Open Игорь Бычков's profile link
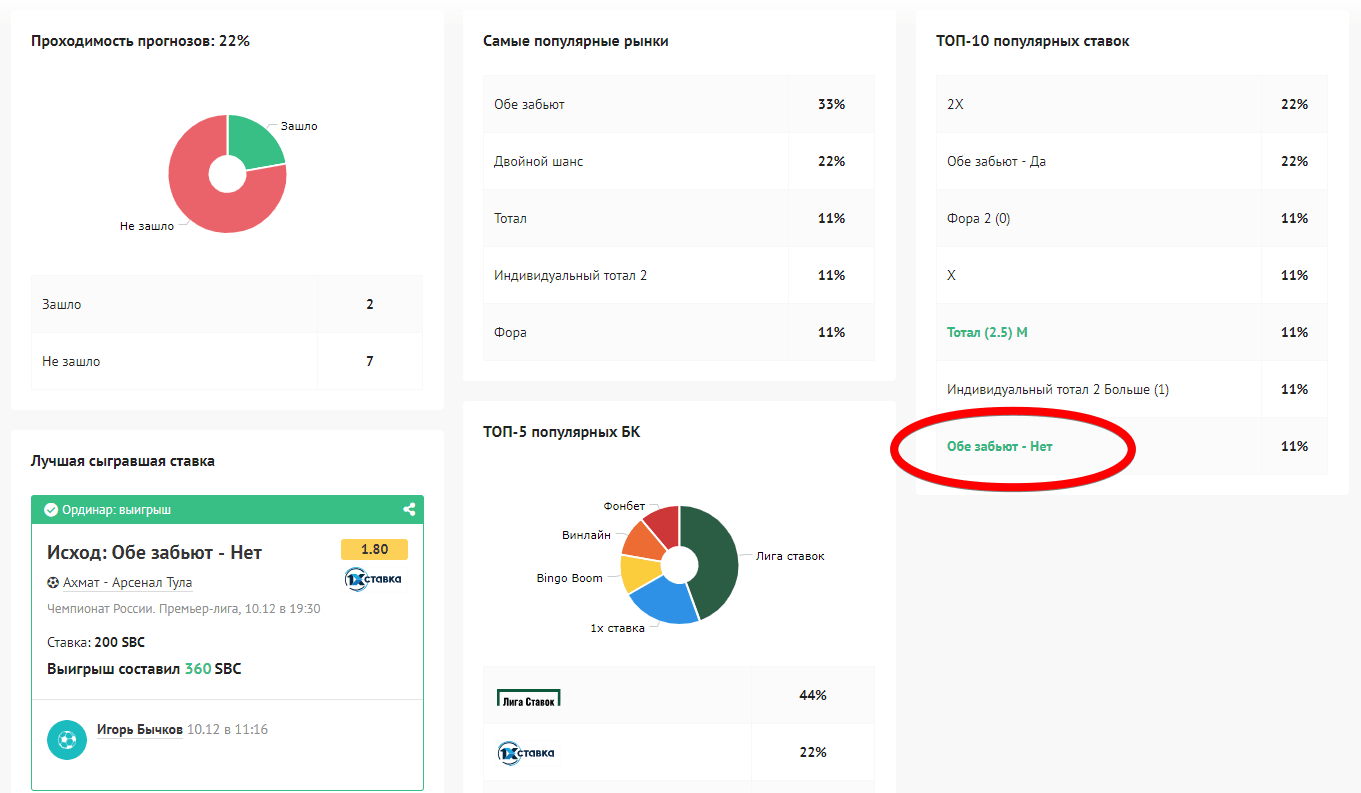Screen dimensions: 1361x793 pos(139,730)
